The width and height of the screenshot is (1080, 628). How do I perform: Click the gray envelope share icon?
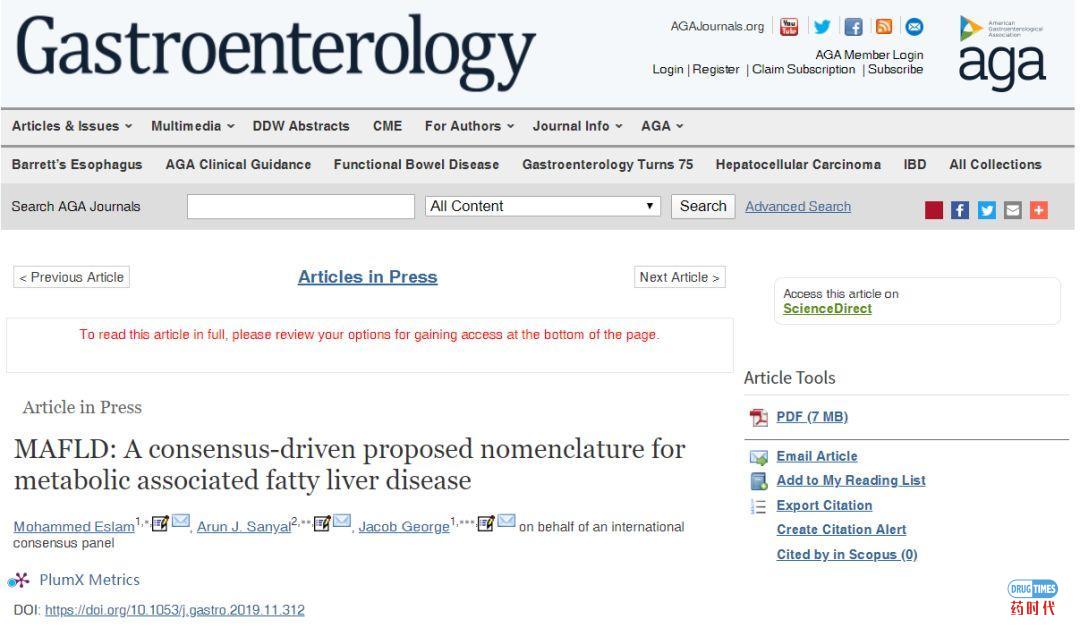tap(1012, 210)
